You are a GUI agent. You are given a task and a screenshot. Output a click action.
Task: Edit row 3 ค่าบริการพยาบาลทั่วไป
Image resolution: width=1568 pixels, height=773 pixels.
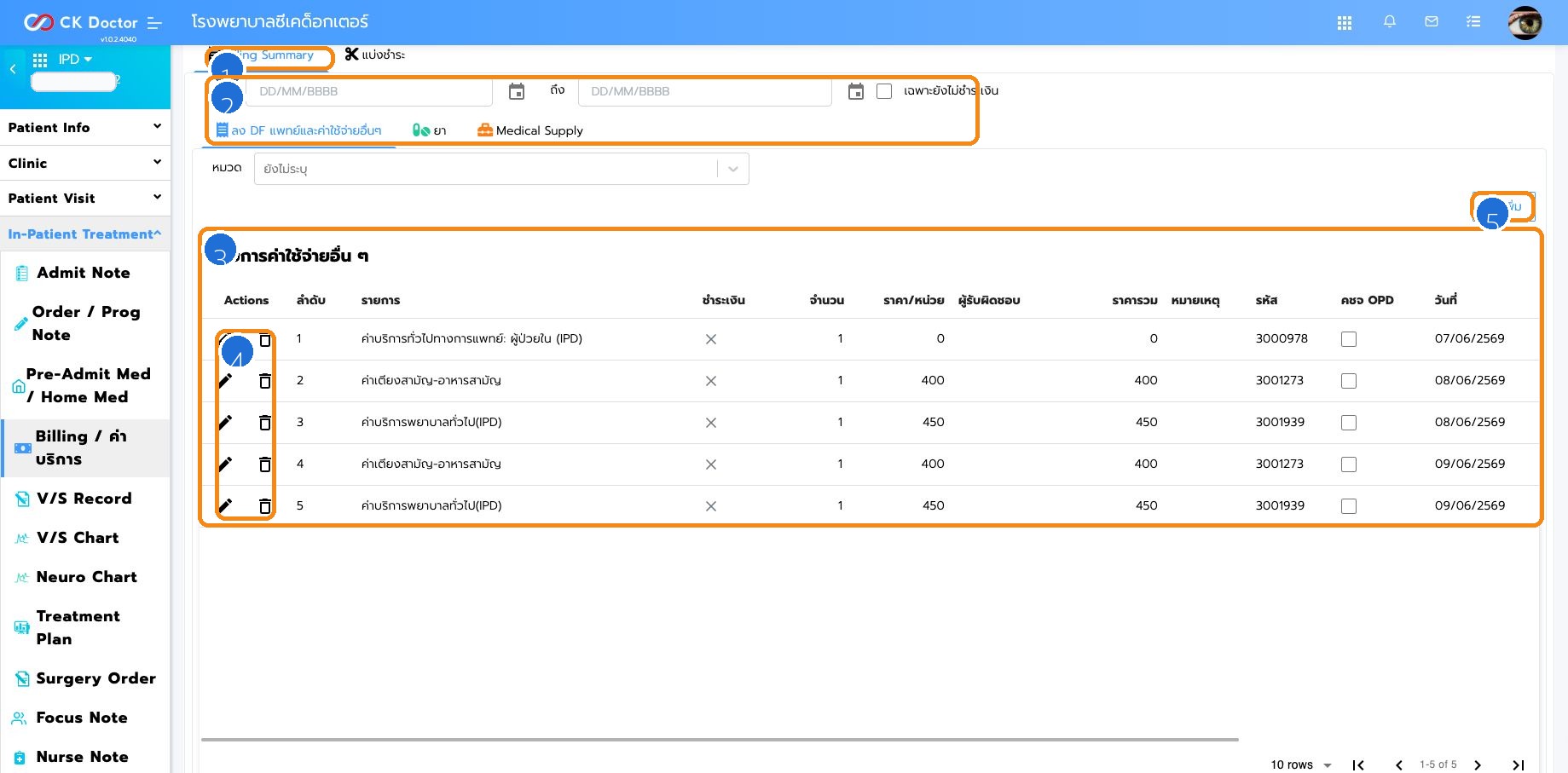point(225,423)
